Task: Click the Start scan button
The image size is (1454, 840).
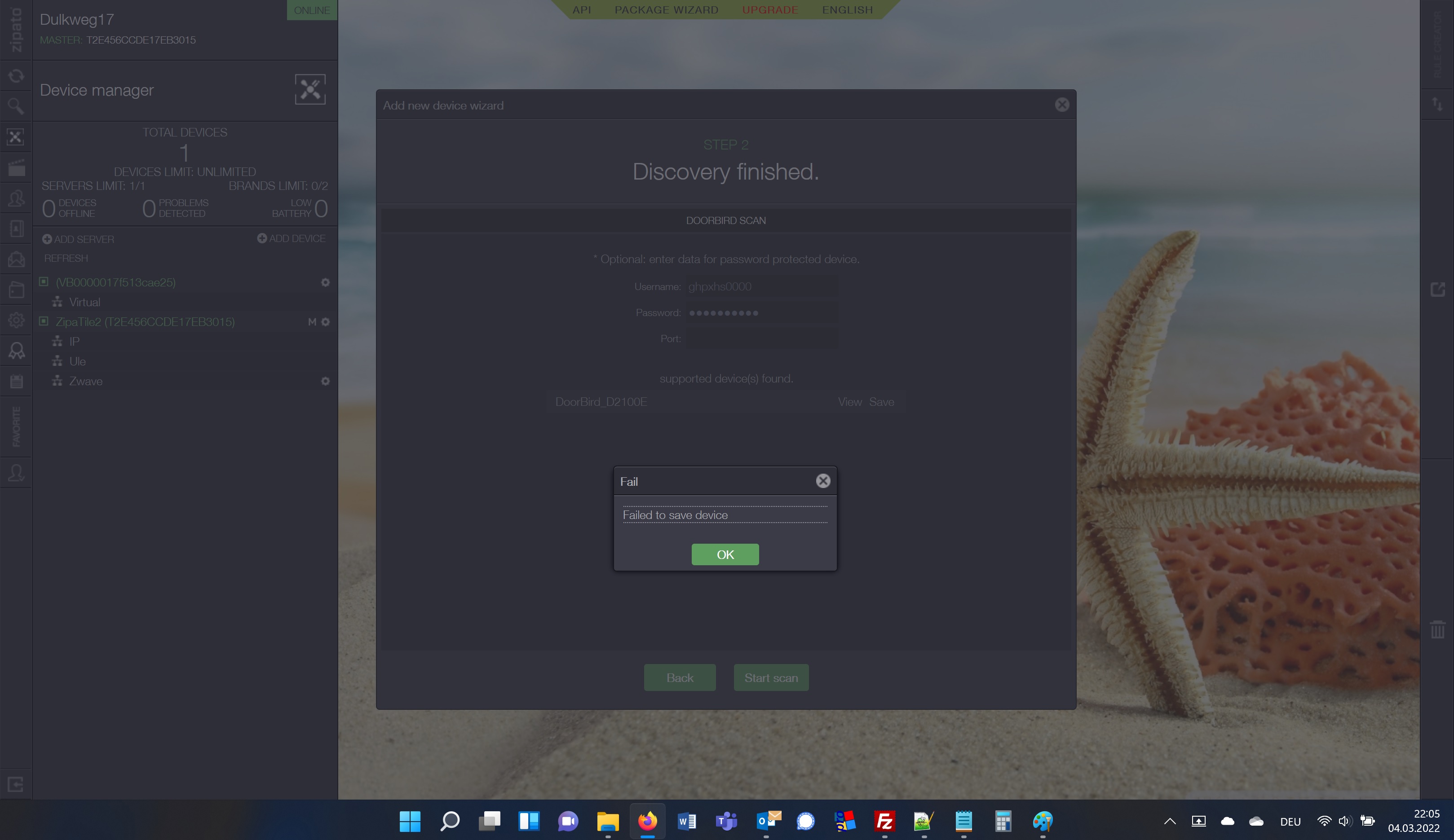Action: tap(771, 677)
